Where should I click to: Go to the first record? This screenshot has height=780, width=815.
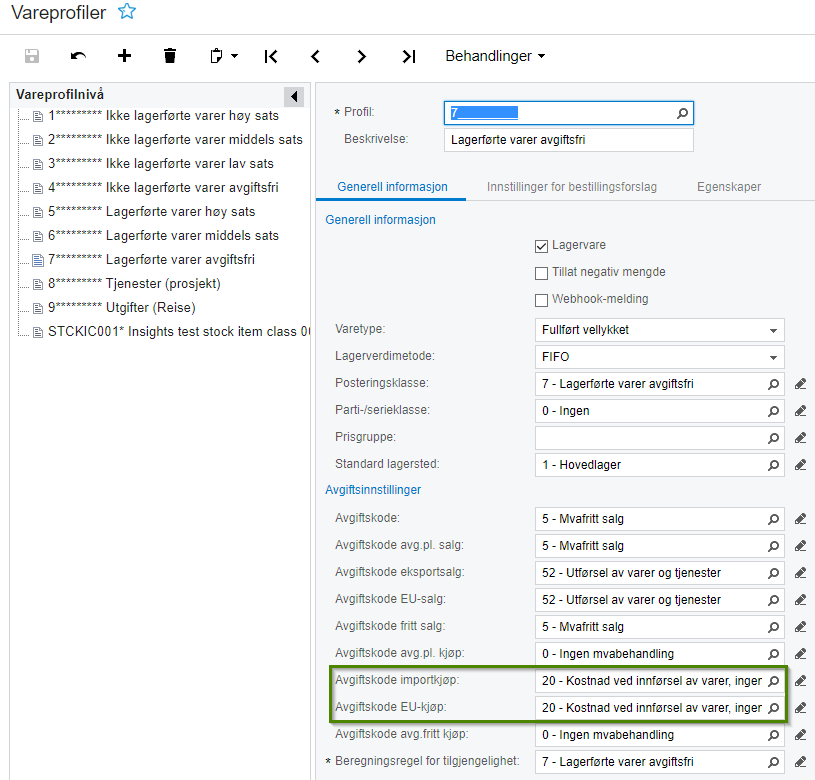[x=271, y=56]
